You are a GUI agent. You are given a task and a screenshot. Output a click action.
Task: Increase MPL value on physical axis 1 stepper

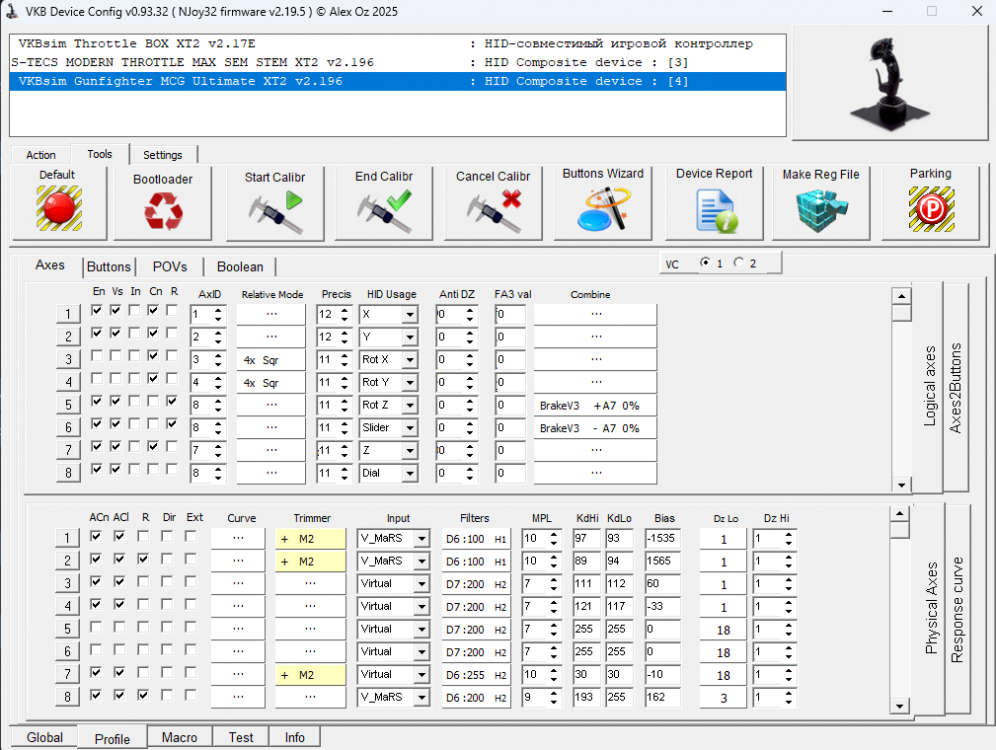coord(555,533)
